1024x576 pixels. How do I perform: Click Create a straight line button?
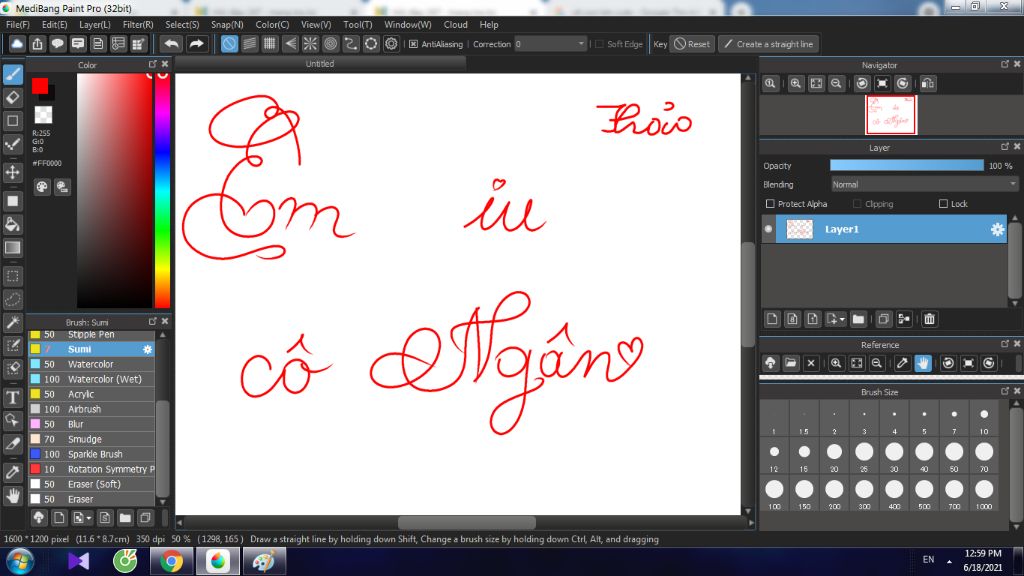coord(769,44)
